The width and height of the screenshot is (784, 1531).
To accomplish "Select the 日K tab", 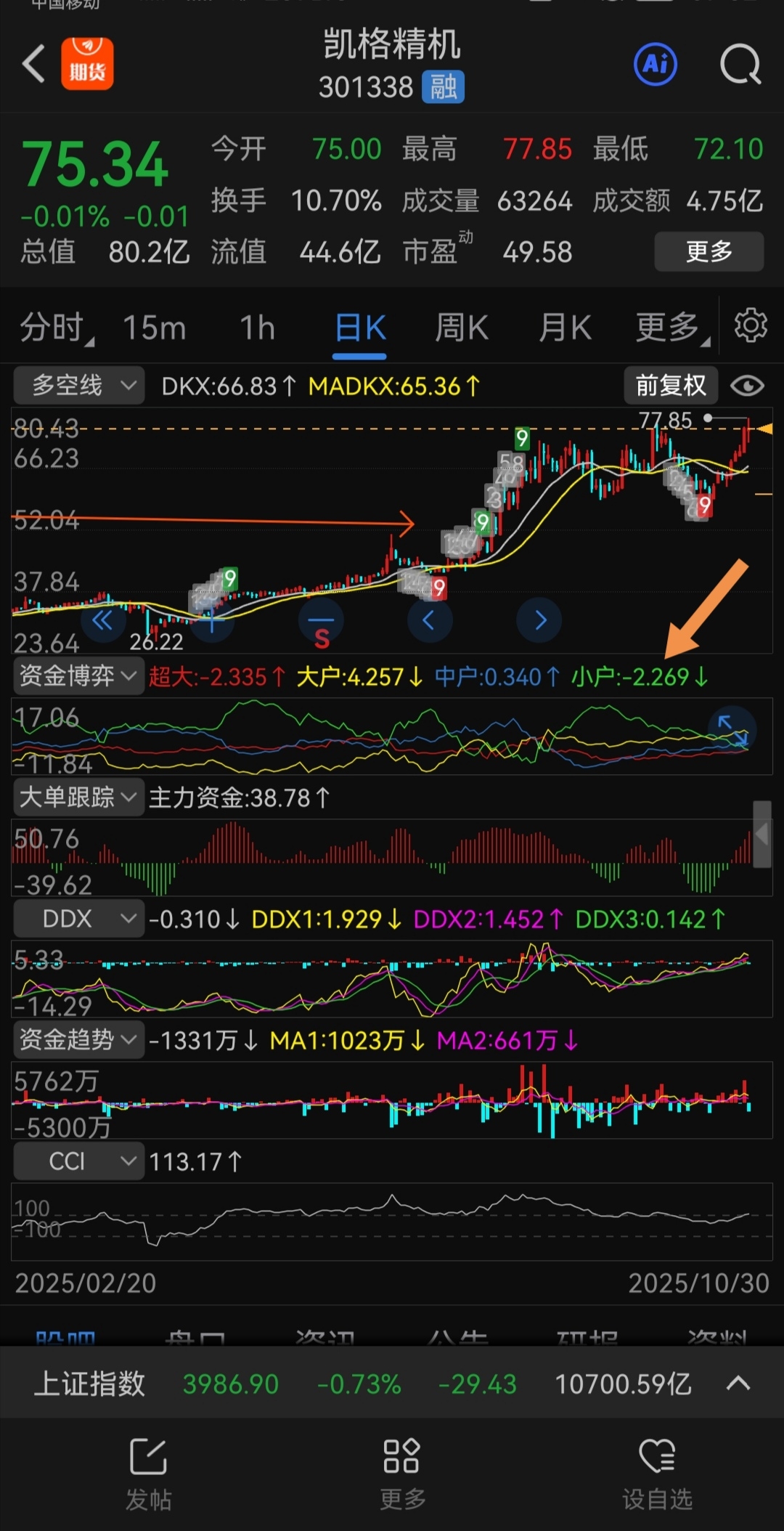I will tap(360, 328).
